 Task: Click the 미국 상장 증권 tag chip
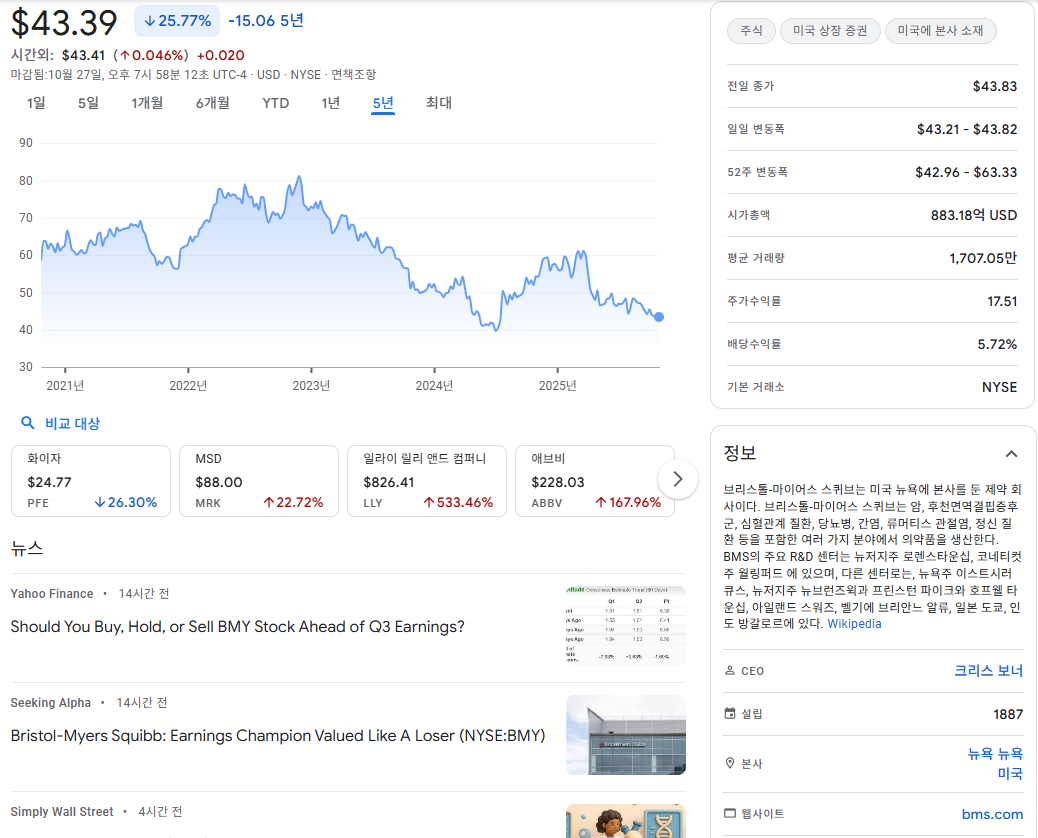[830, 31]
